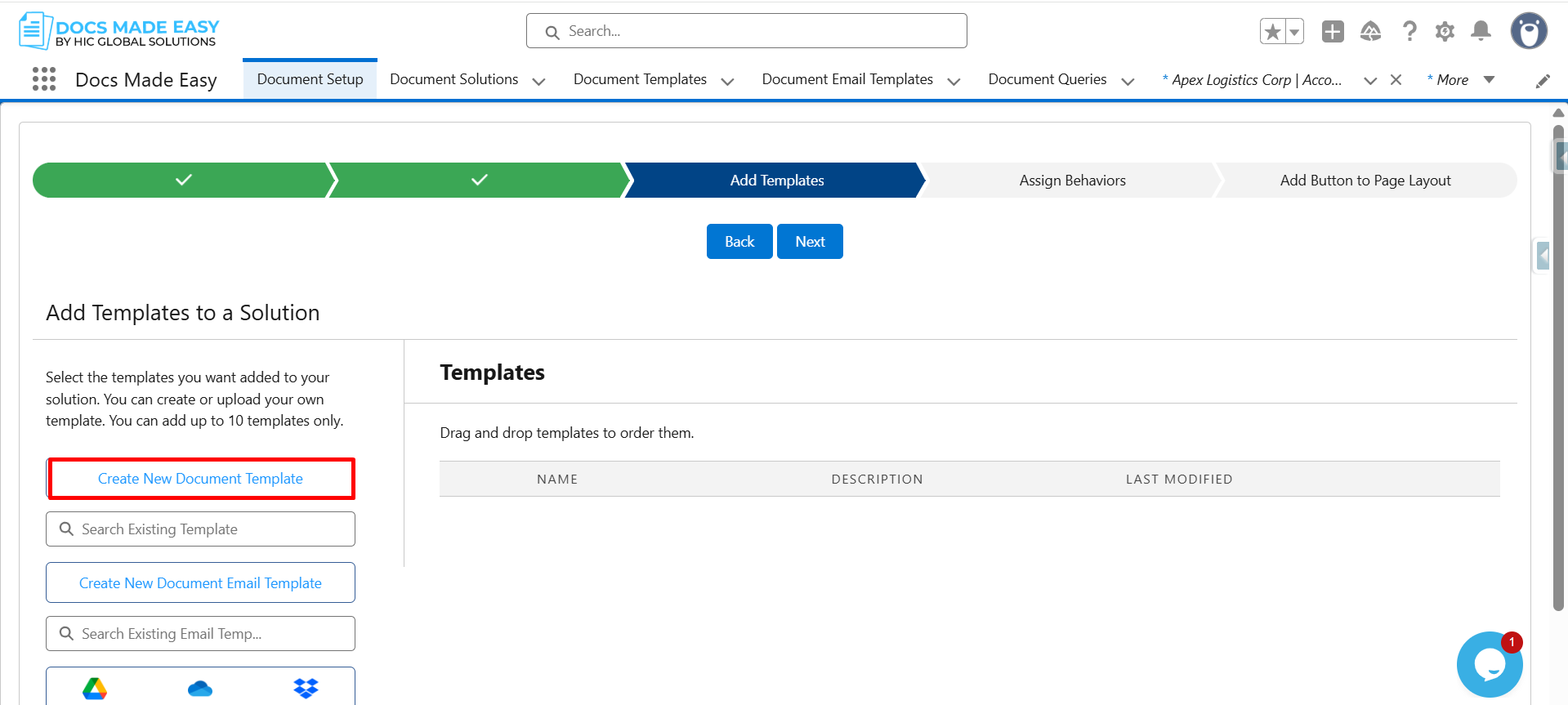Open the Document Queries tab

pyautogui.click(x=1048, y=79)
